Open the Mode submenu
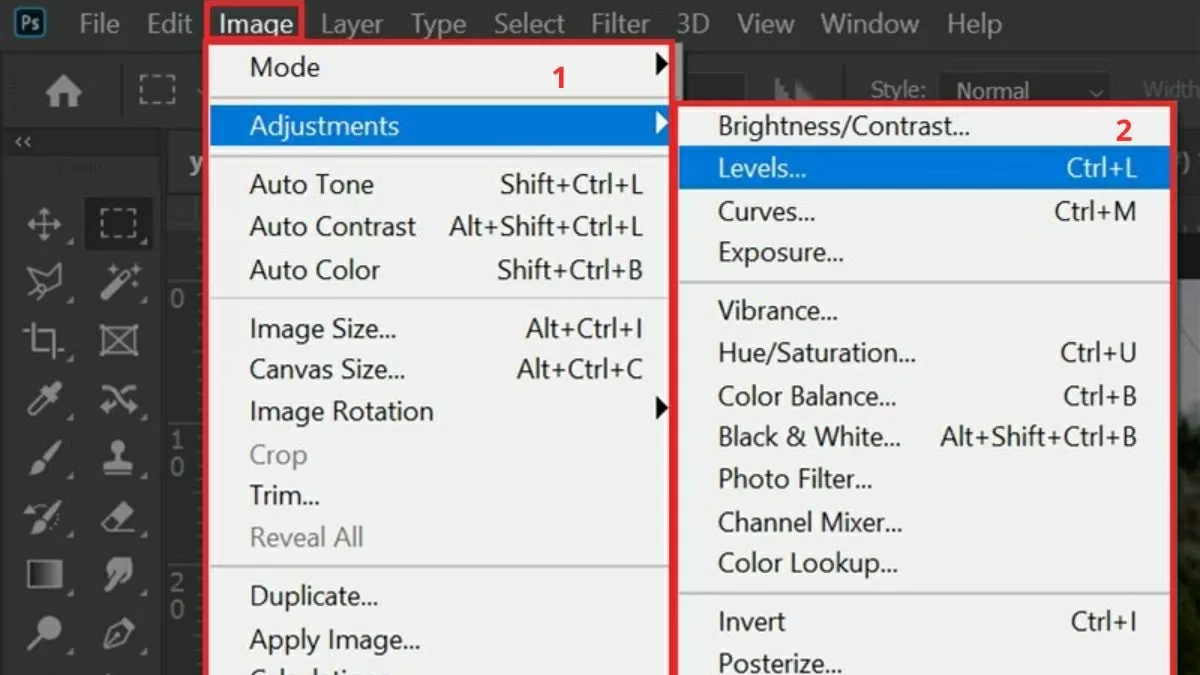Image resolution: width=1200 pixels, height=675 pixels. click(x=285, y=67)
